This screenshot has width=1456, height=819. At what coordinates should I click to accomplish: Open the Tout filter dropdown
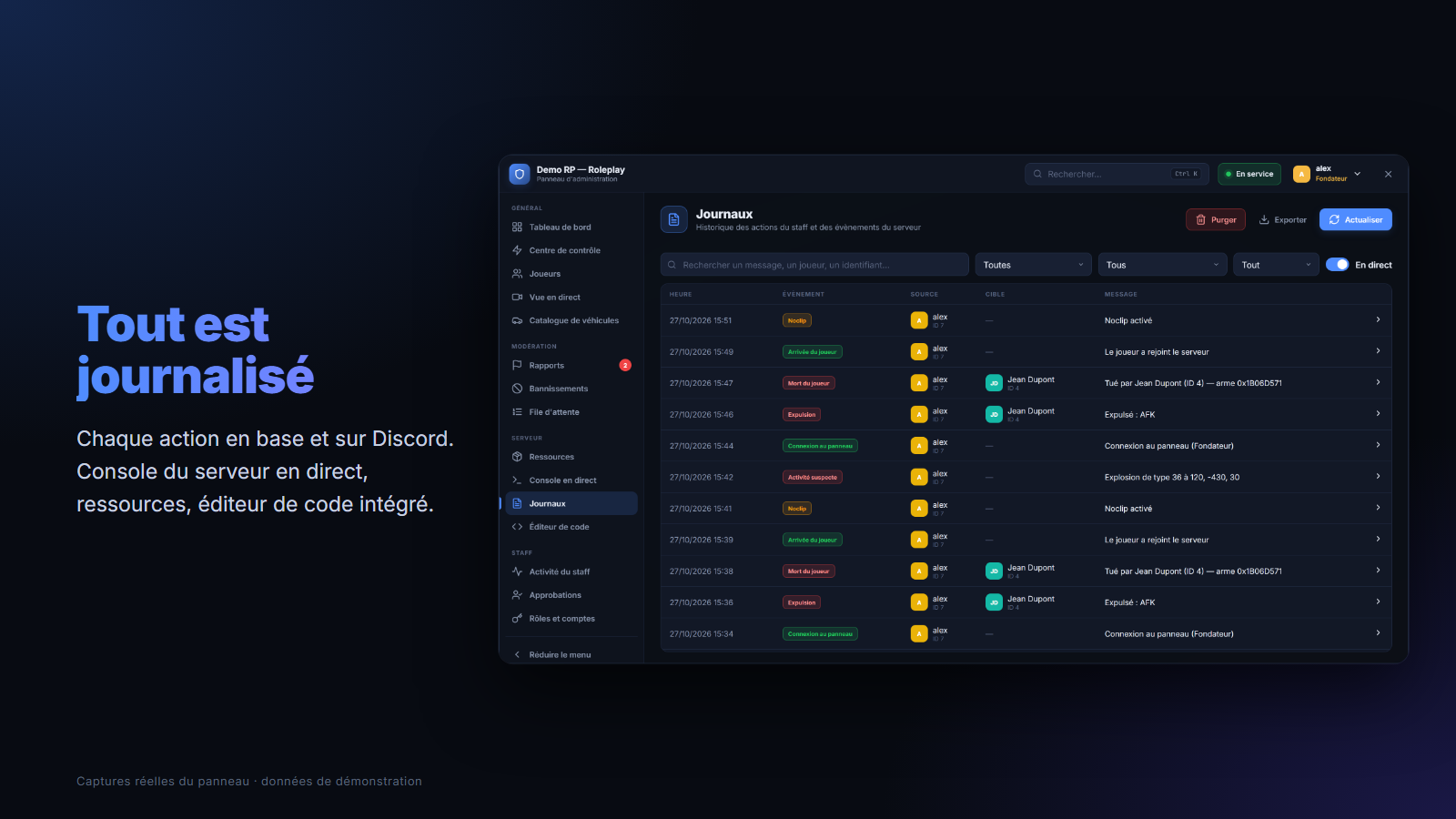[x=1276, y=265]
